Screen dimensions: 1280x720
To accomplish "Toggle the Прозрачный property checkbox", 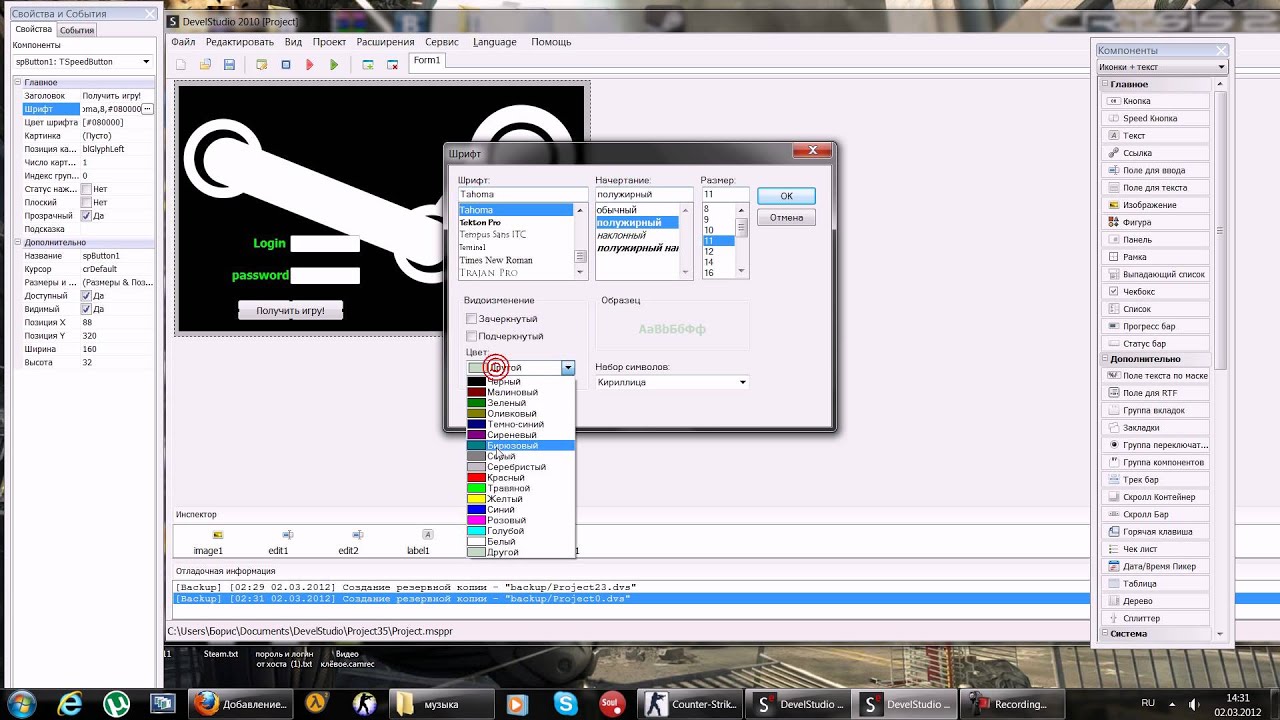I will 86,216.
